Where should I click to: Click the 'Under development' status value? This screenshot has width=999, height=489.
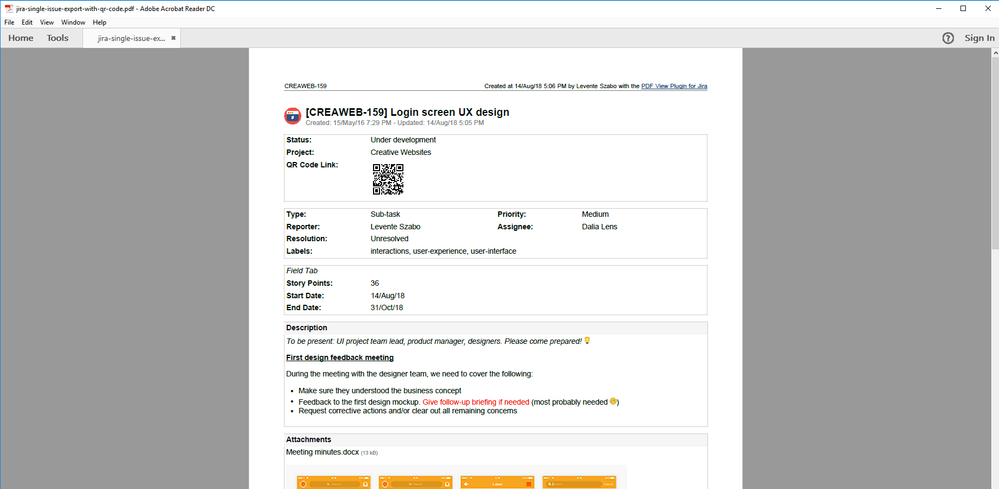click(x=403, y=140)
